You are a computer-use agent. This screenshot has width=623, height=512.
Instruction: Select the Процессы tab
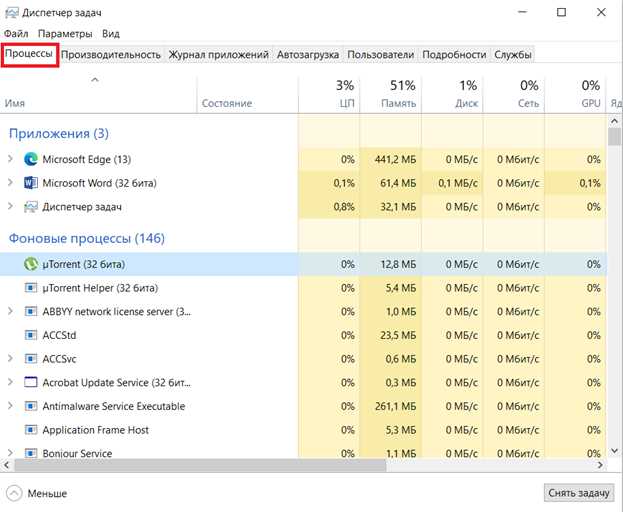(29, 54)
